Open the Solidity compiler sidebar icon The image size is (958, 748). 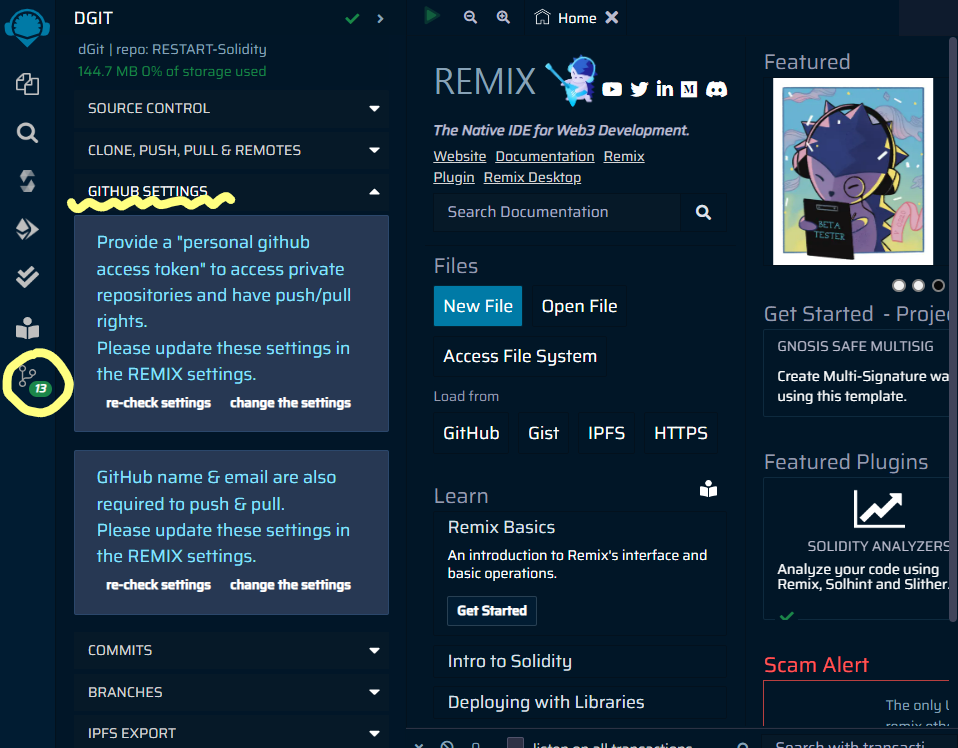point(27,181)
